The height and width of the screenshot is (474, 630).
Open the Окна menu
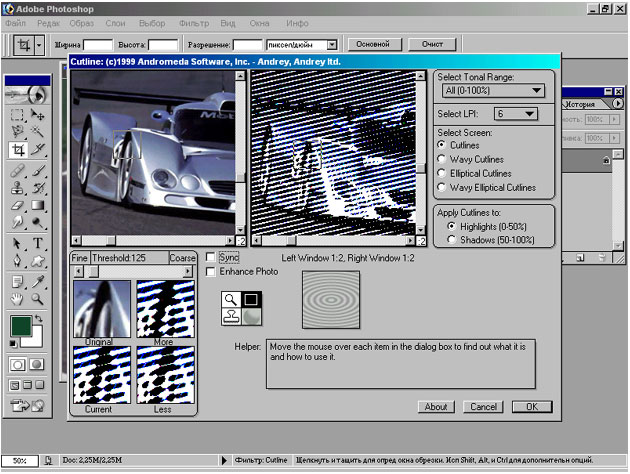(x=259, y=23)
